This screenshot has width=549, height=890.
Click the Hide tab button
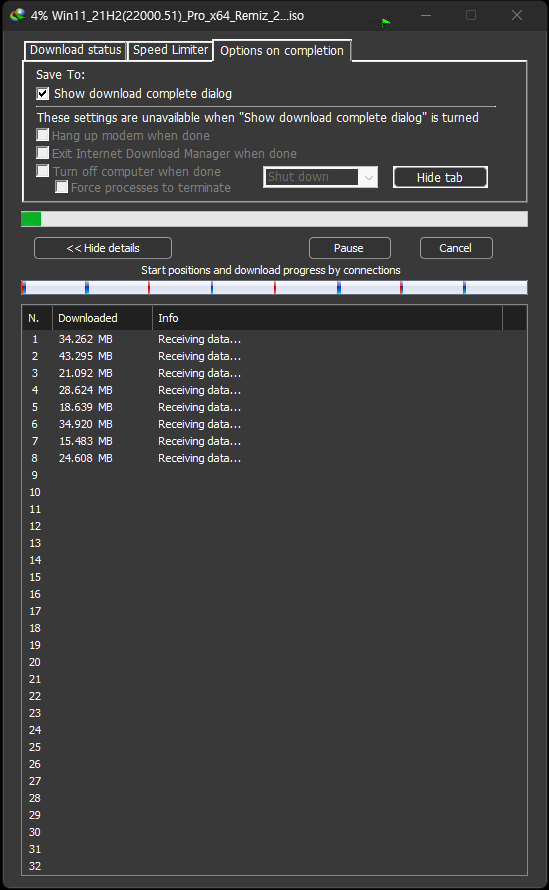(x=440, y=177)
